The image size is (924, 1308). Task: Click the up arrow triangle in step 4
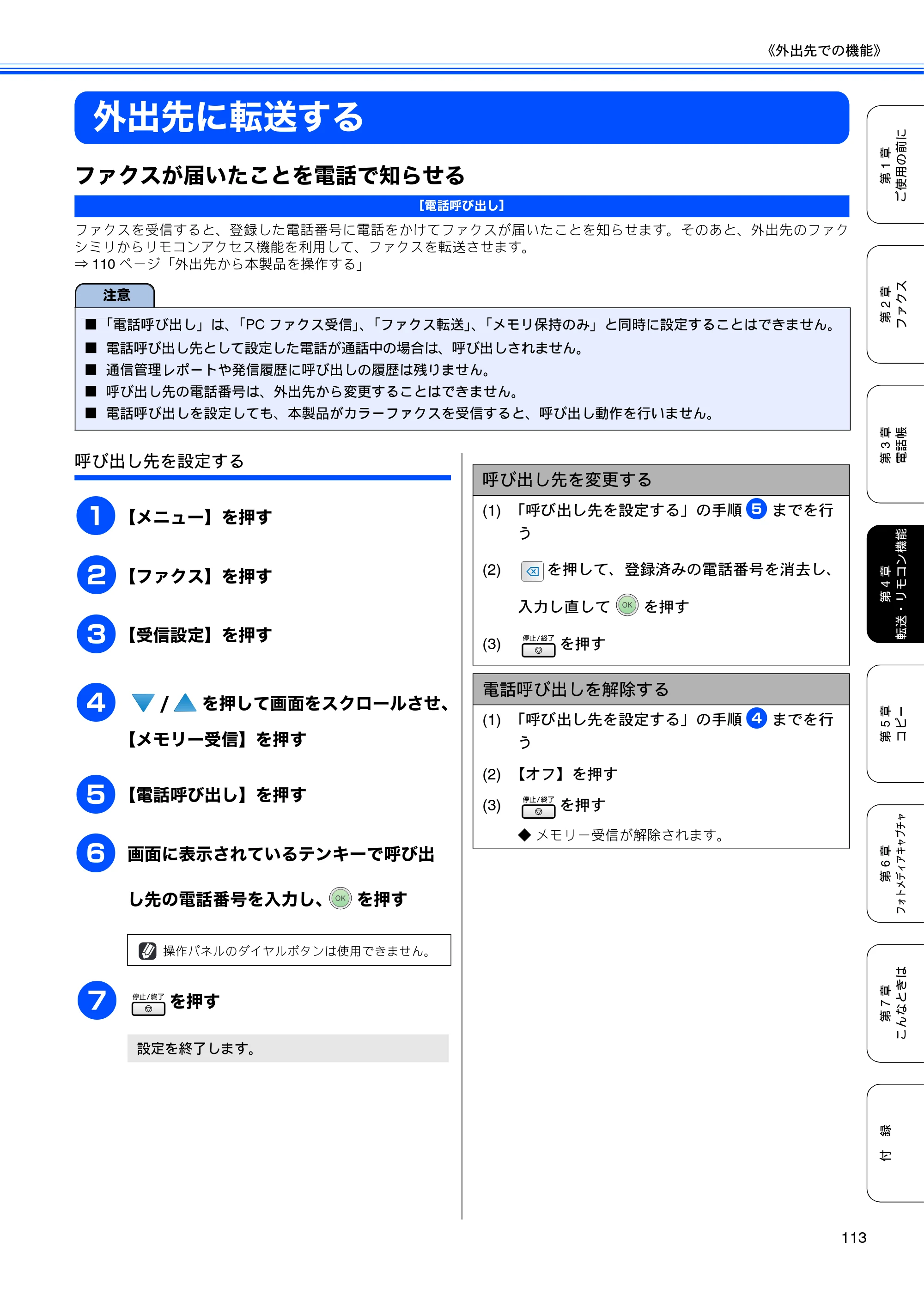(185, 703)
